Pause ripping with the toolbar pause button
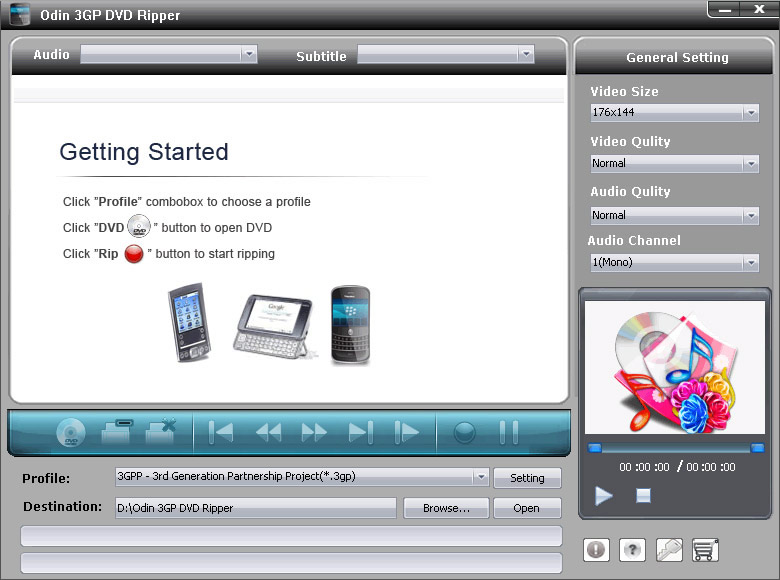780x580 pixels. pos(509,432)
